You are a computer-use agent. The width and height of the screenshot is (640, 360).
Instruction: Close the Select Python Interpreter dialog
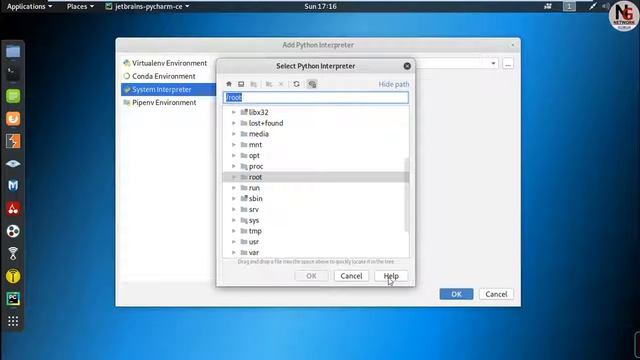pyautogui.click(x=407, y=66)
